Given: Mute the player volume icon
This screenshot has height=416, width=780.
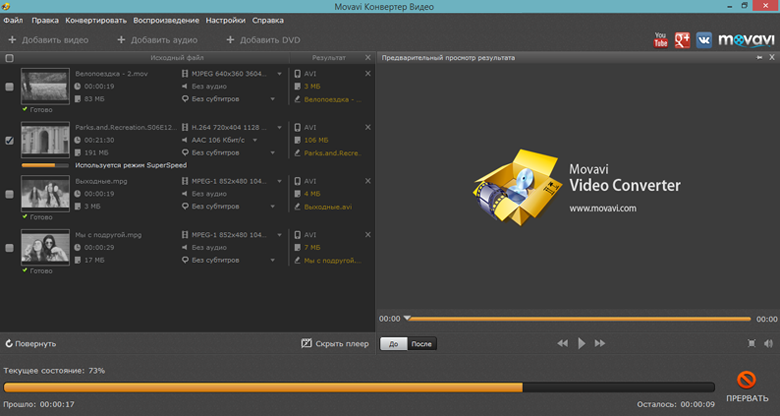Looking at the screenshot, I should point(769,343).
